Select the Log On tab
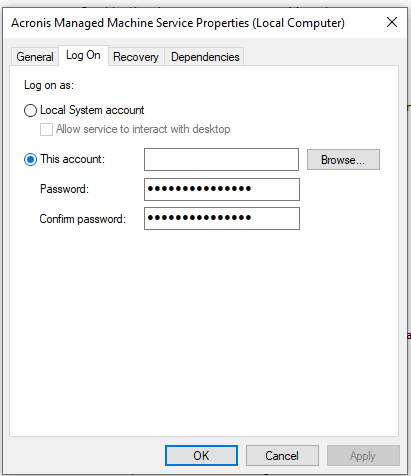 pos(83,55)
